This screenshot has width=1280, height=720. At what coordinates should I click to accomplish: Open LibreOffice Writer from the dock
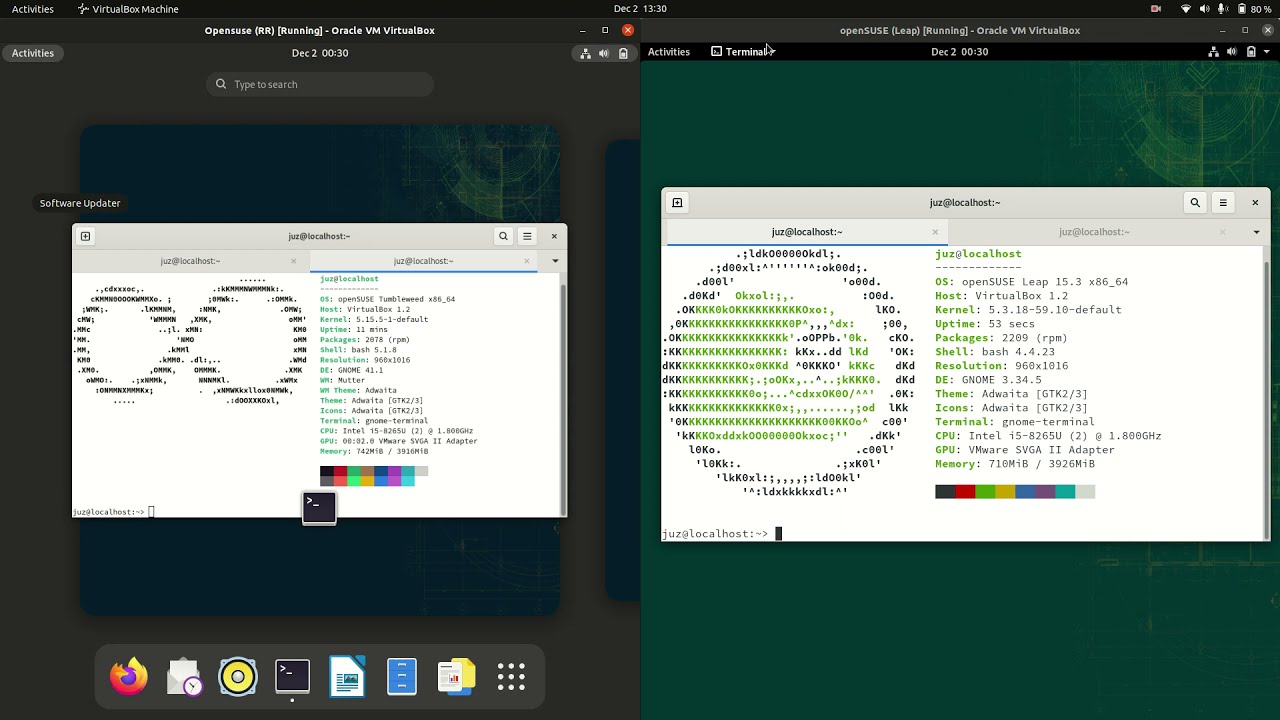point(347,677)
